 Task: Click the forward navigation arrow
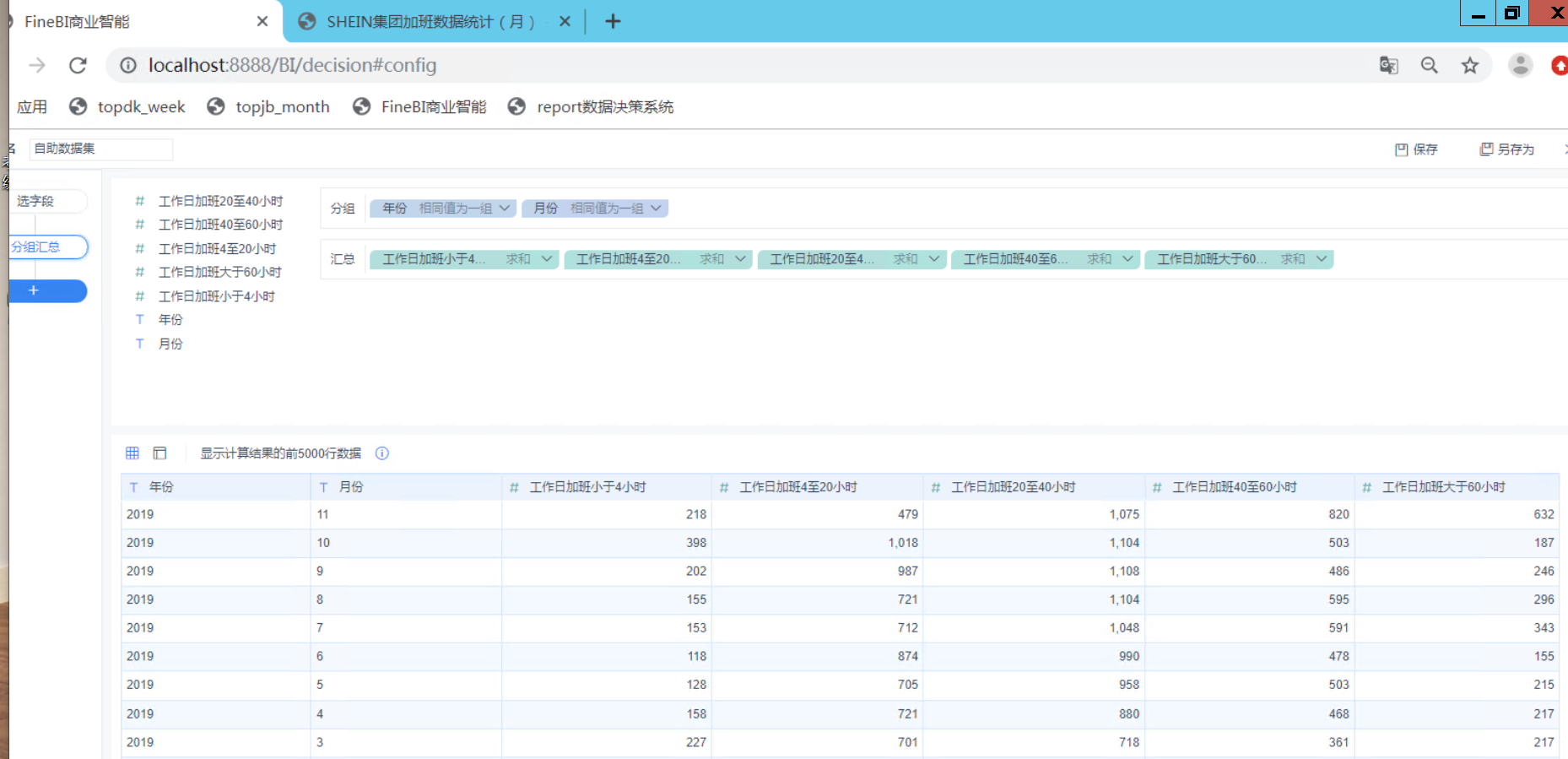37,65
